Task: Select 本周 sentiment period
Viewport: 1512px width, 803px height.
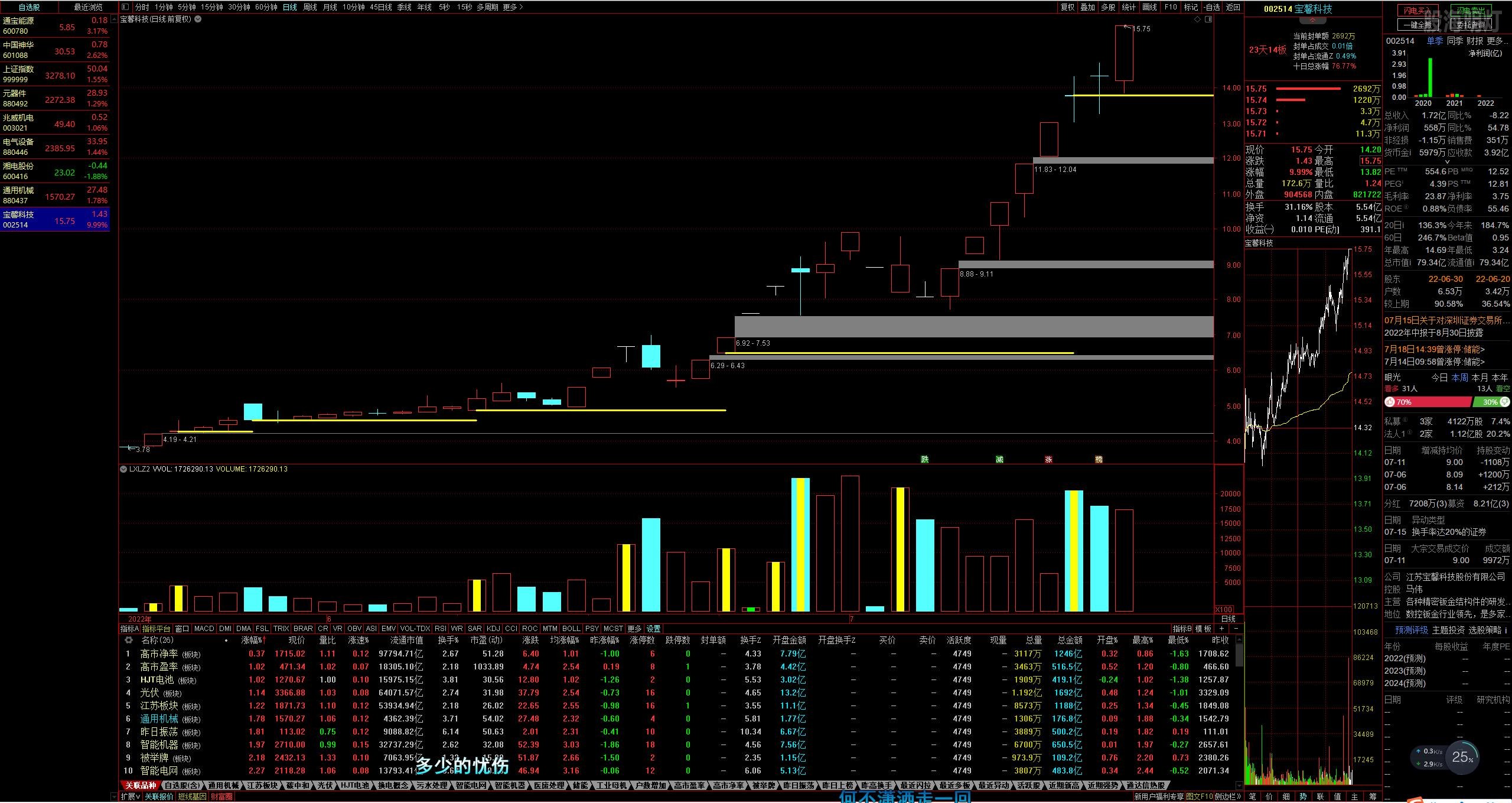Action: [x=1459, y=377]
